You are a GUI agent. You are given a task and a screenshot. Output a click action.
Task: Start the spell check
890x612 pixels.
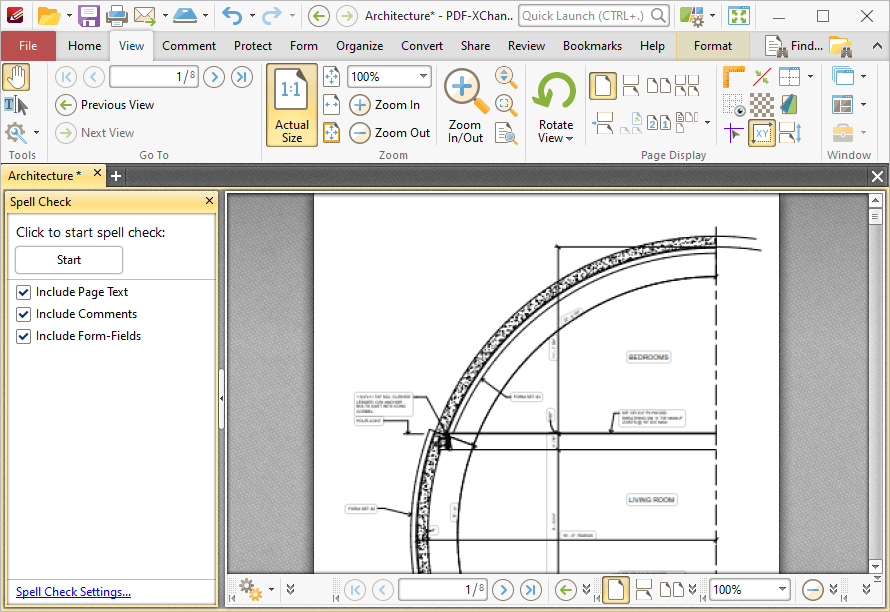click(69, 260)
